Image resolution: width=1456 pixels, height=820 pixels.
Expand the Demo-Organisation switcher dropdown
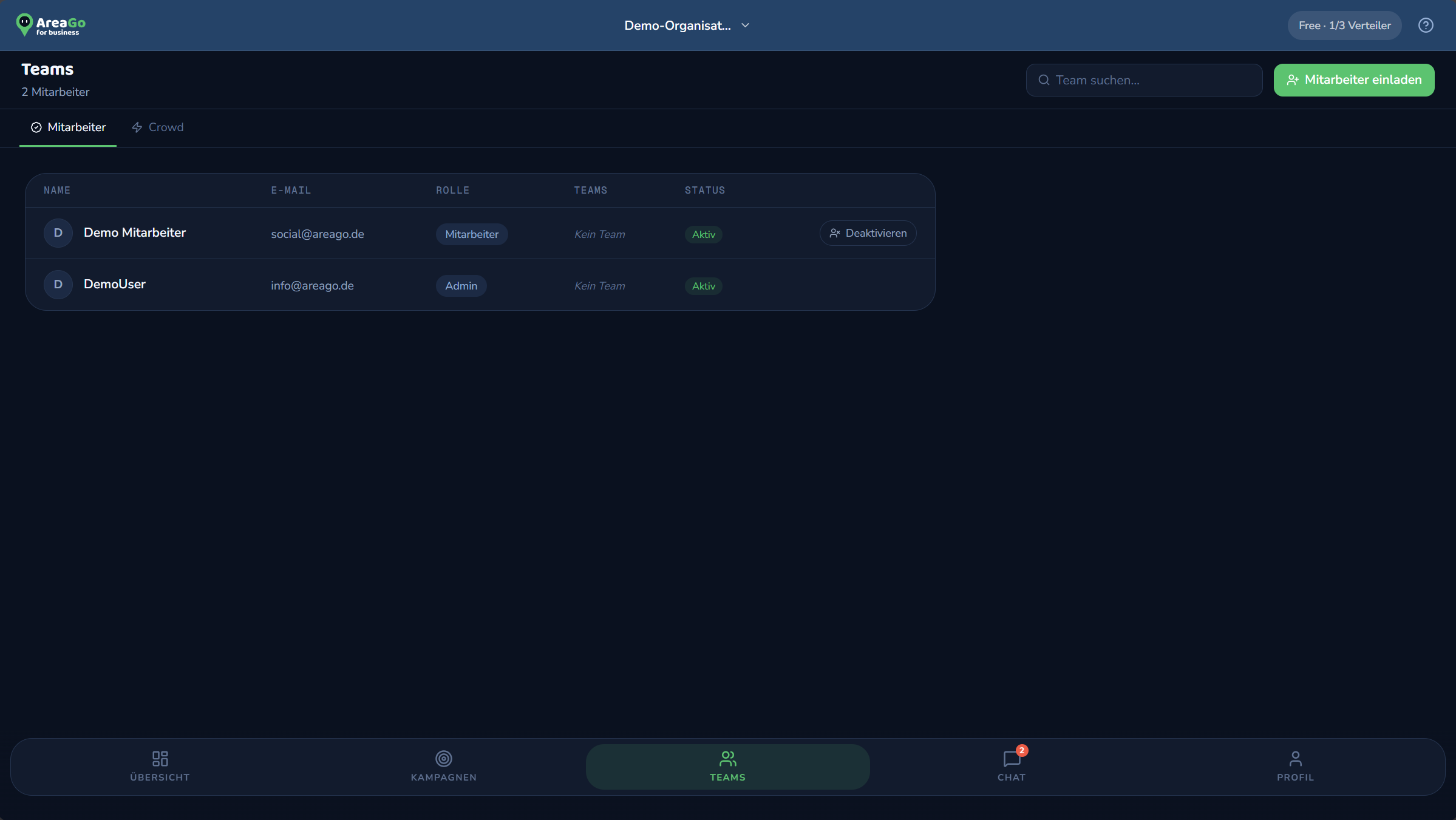coord(687,25)
